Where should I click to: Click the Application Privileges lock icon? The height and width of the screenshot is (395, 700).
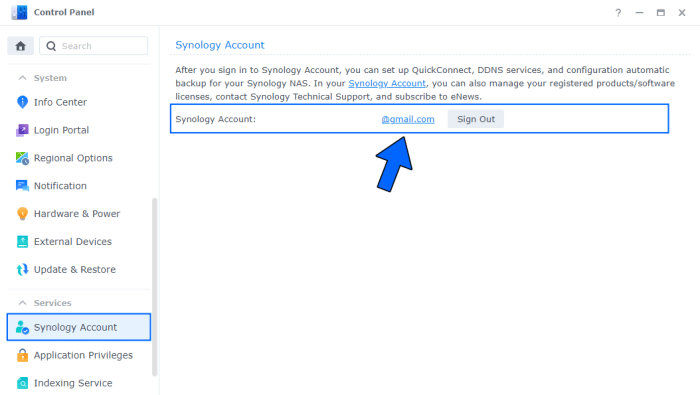click(22, 355)
